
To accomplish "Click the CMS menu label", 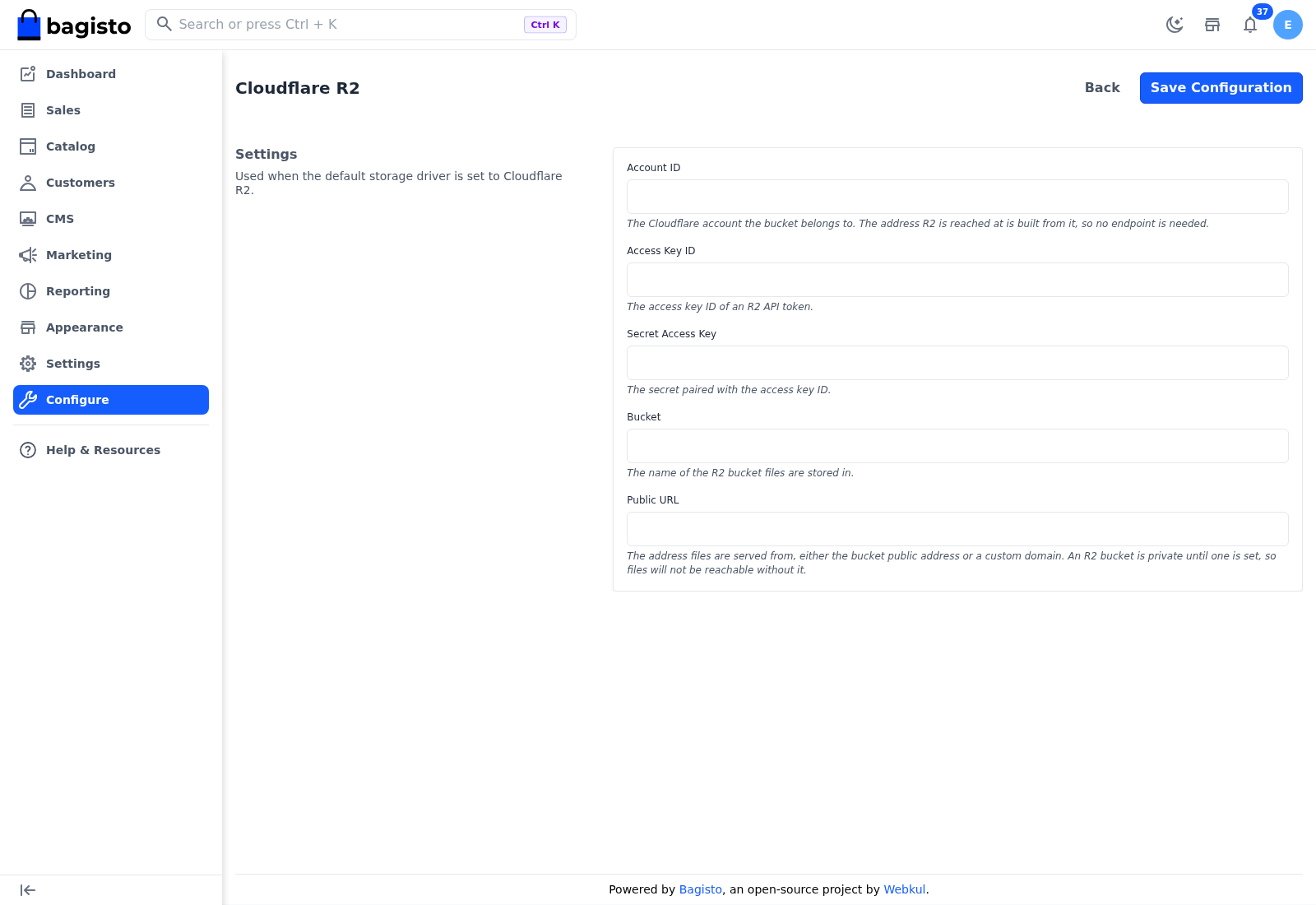I will pyautogui.click(x=60, y=219).
